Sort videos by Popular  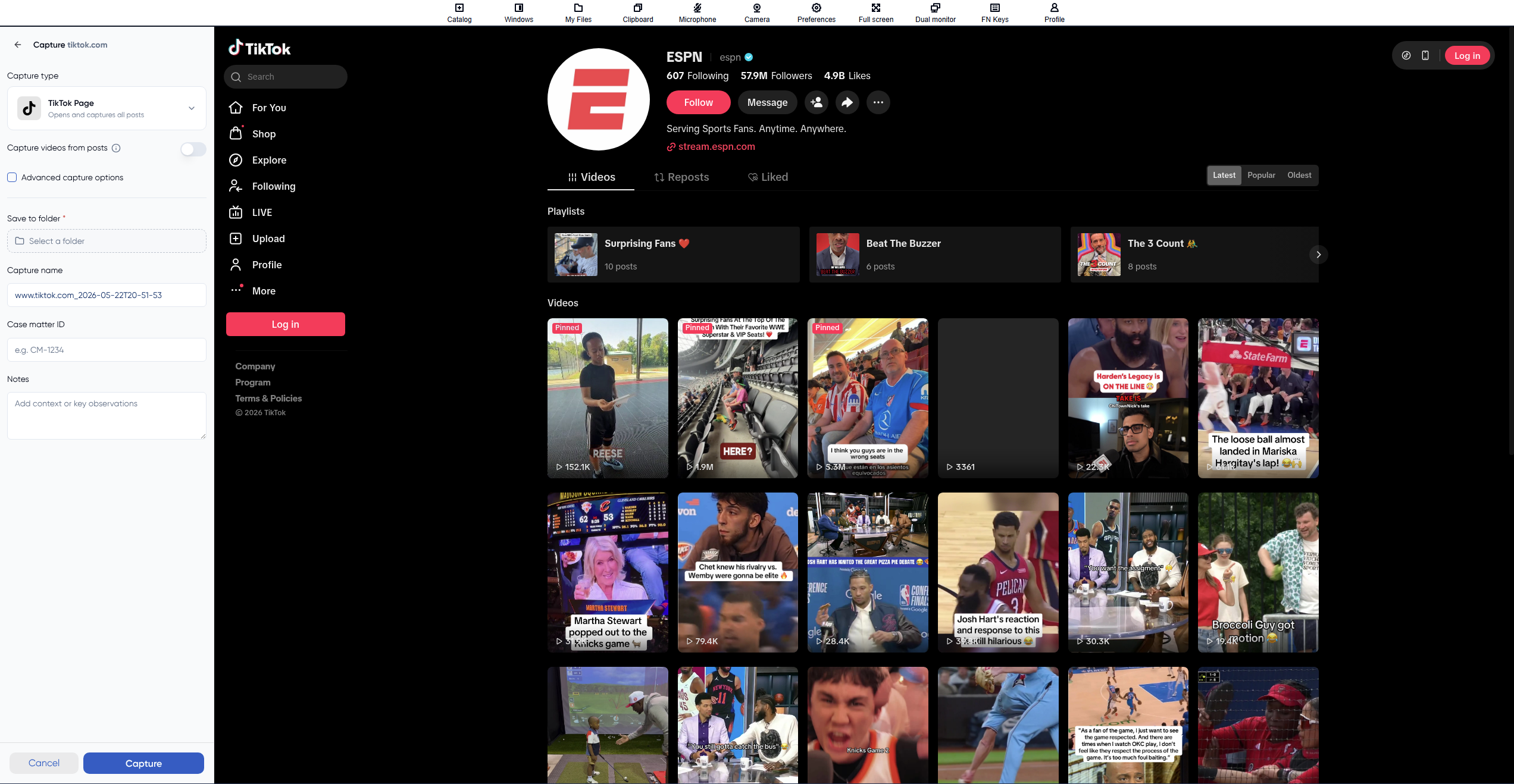coord(1261,175)
